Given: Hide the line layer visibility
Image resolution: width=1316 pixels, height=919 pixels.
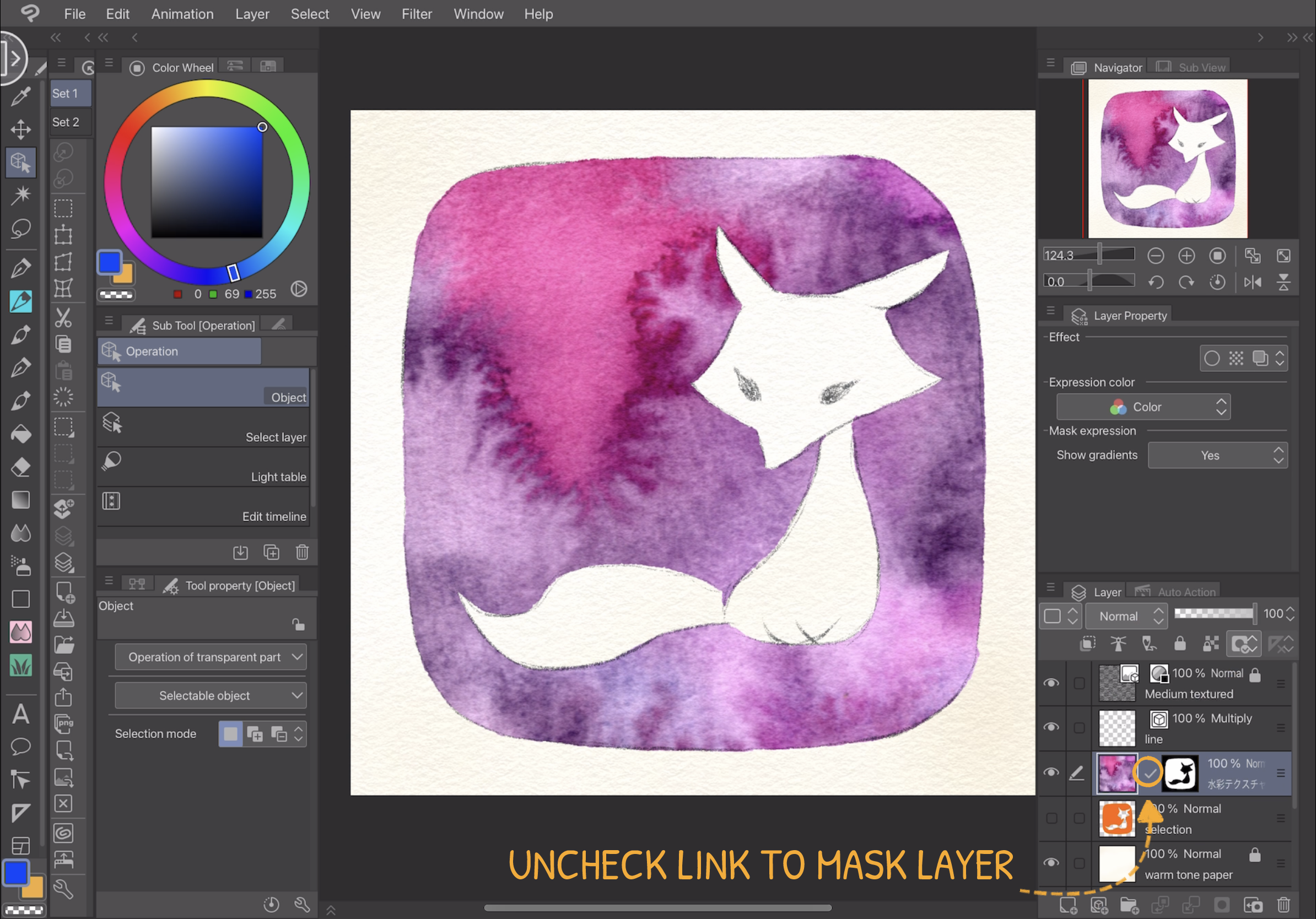Looking at the screenshot, I should tap(1052, 728).
